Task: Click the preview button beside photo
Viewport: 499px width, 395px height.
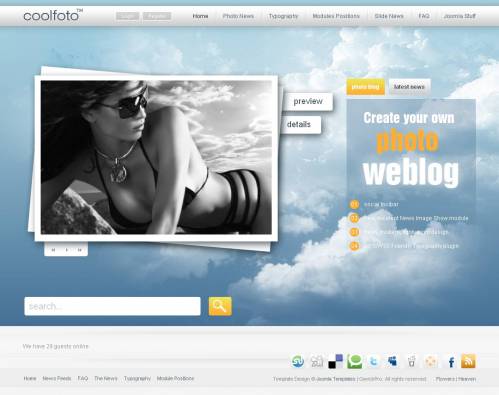Action: [308, 101]
